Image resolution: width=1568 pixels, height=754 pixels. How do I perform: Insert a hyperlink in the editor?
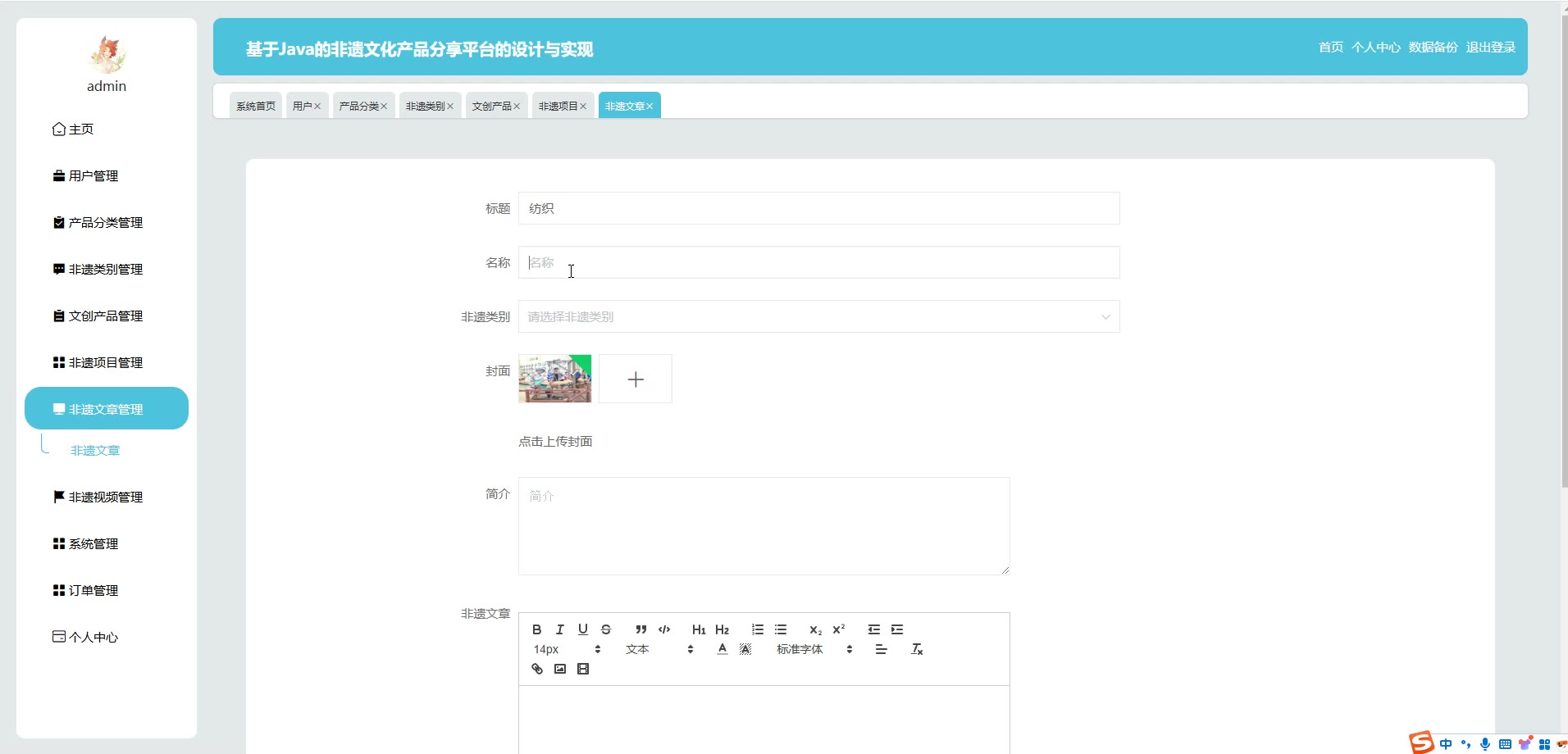(x=537, y=669)
